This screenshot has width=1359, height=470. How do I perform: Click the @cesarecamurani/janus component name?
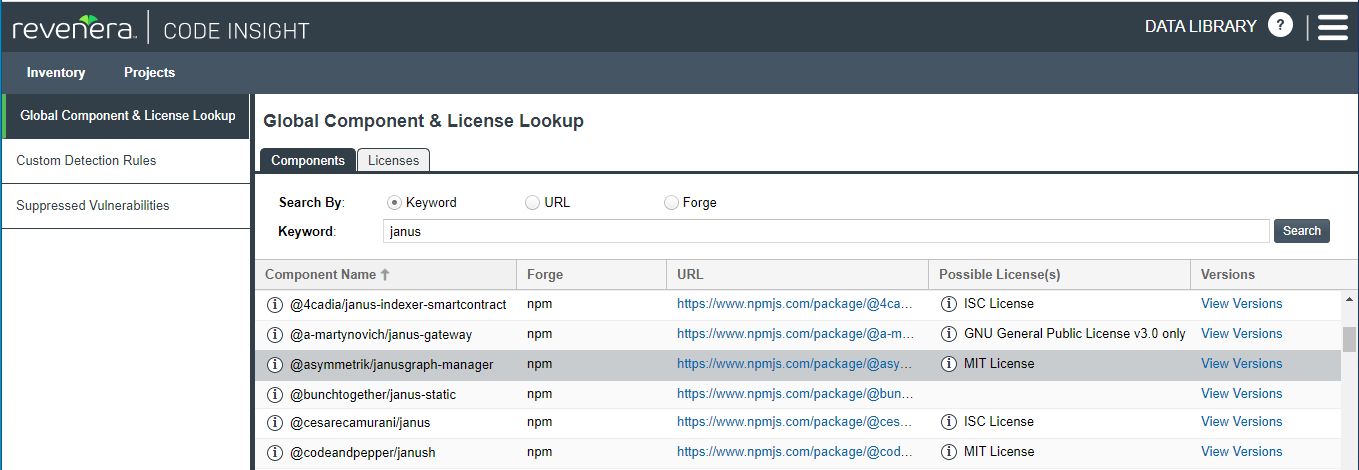click(360, 423)
